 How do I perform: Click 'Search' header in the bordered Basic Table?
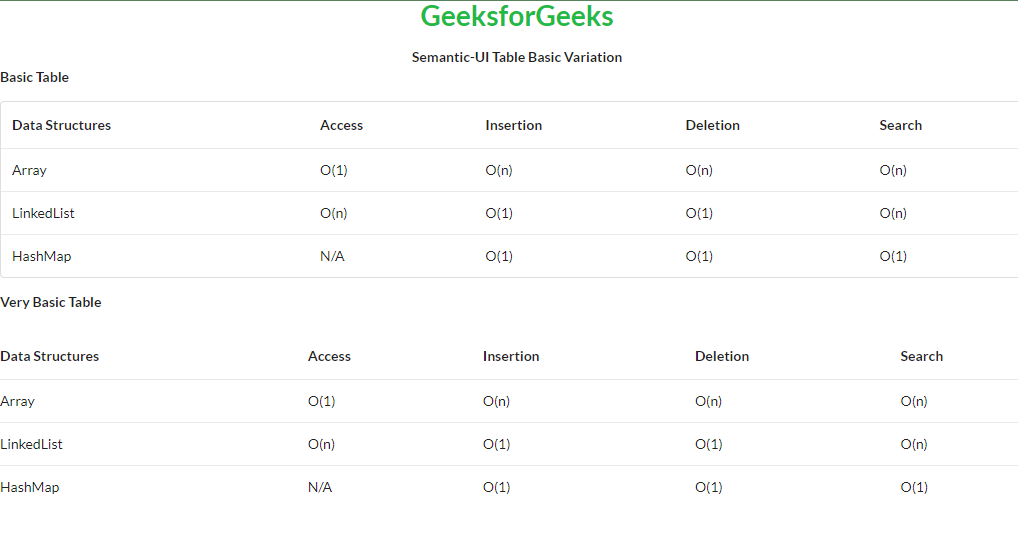901,125
